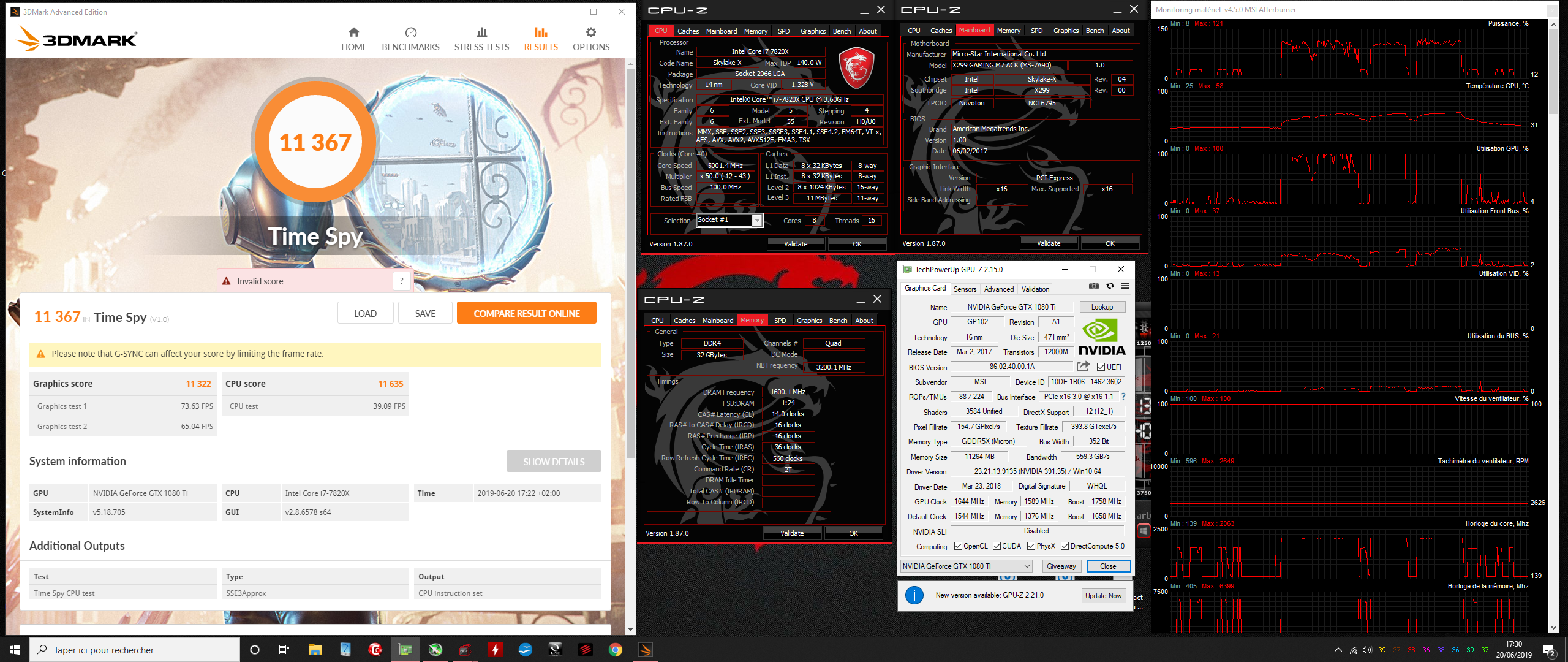Toggle the OpenCL checkbox in GPU-Z
Viewport: 1568px width, 662px height.
click(958, 546)
